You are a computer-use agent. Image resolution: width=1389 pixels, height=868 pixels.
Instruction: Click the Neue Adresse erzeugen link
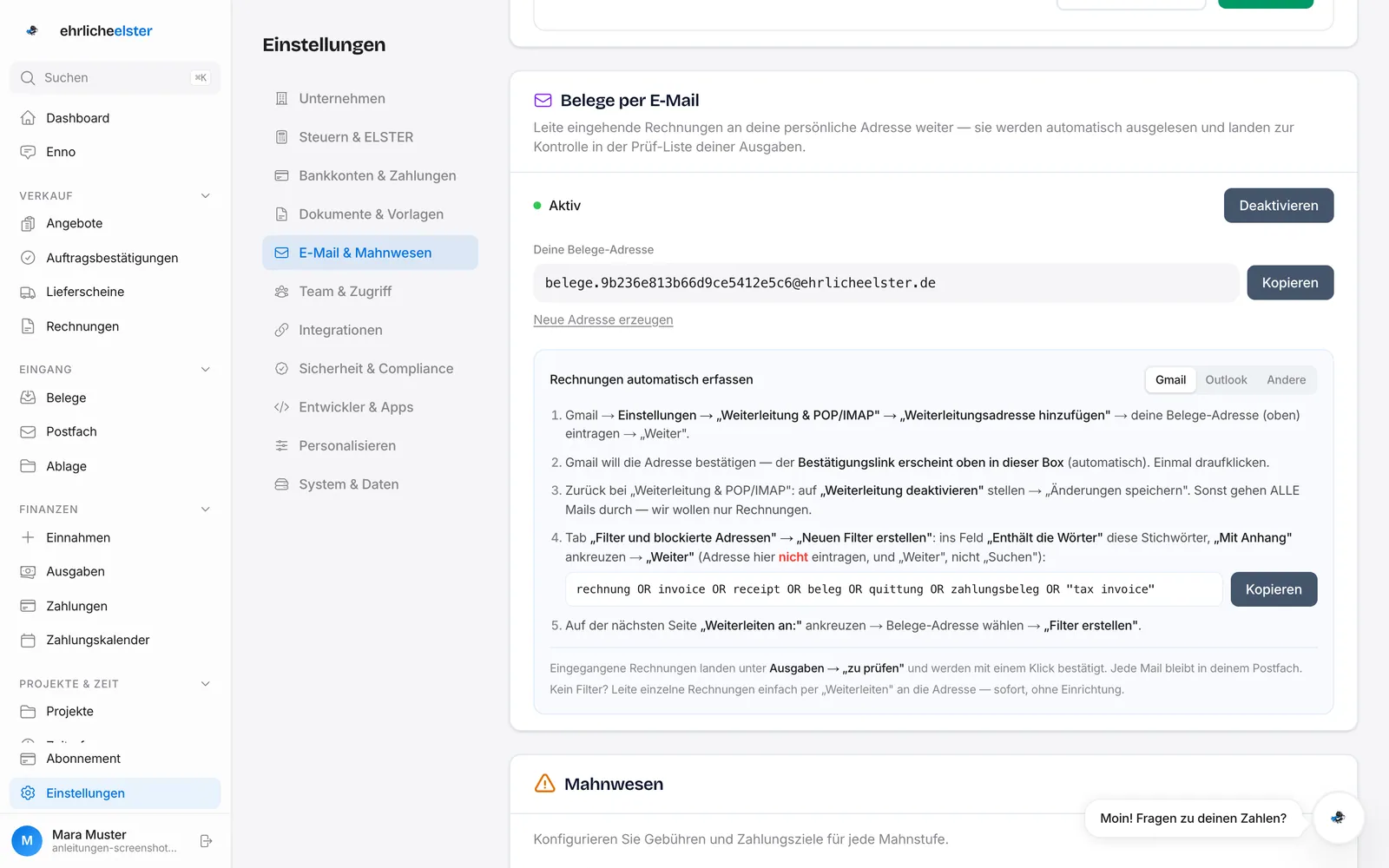click(603, 320)
